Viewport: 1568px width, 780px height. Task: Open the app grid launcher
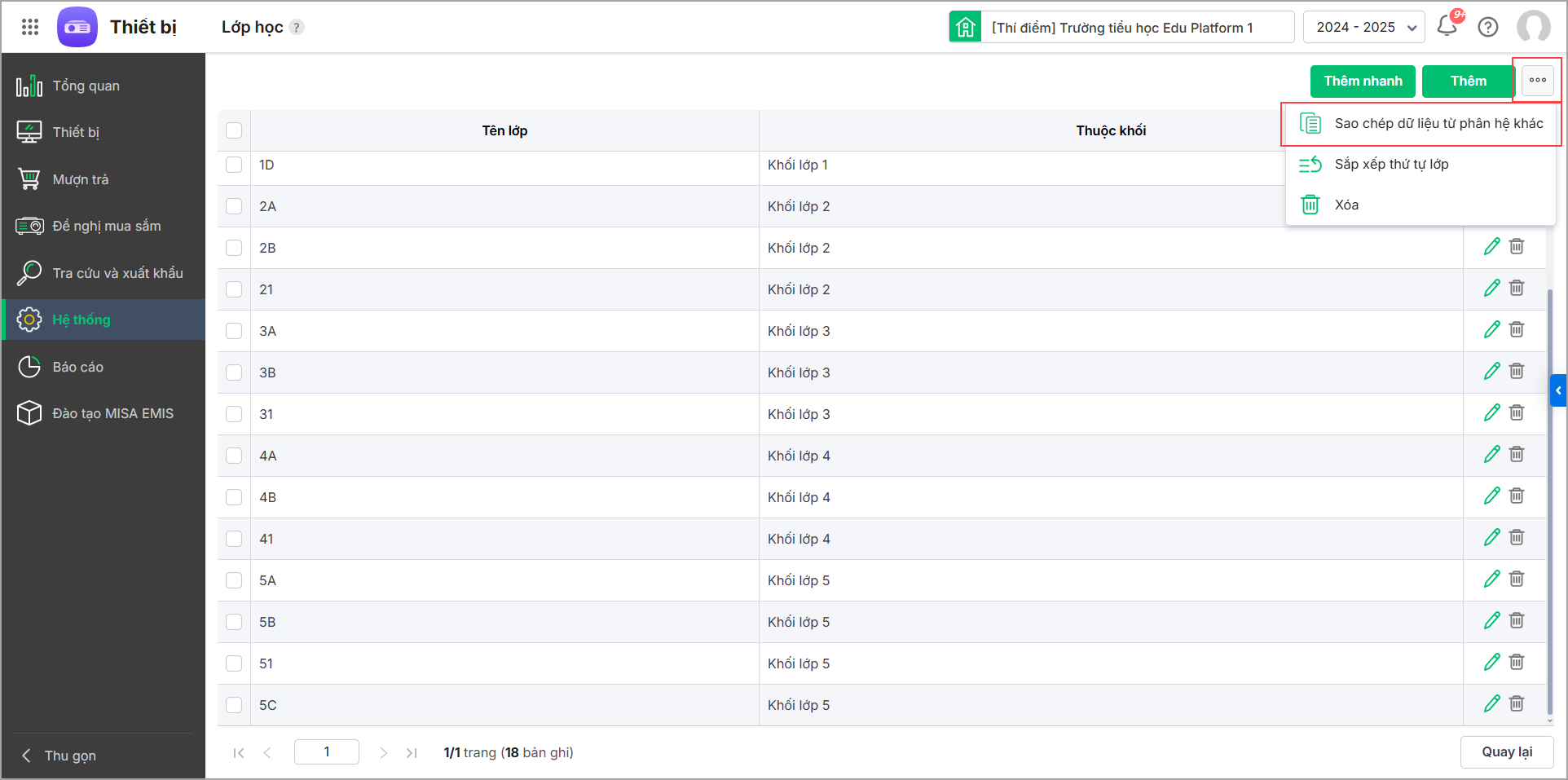(x=30, y=27)
